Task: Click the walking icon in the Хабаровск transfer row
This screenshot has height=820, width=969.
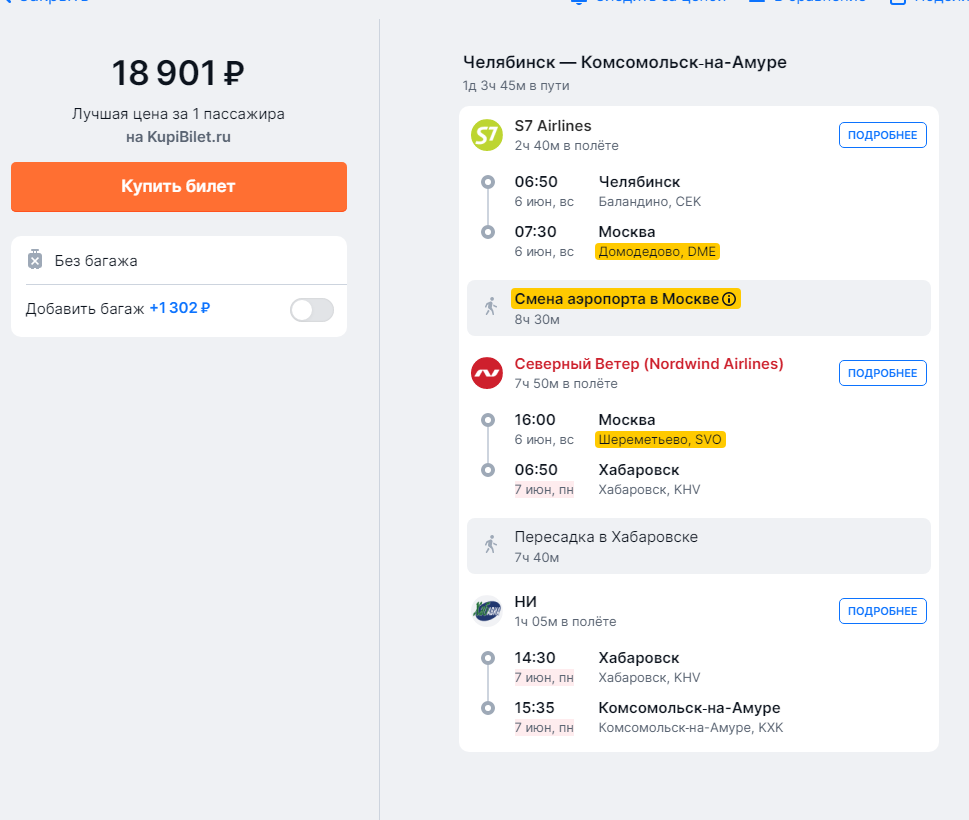Action: coord(489,545)
